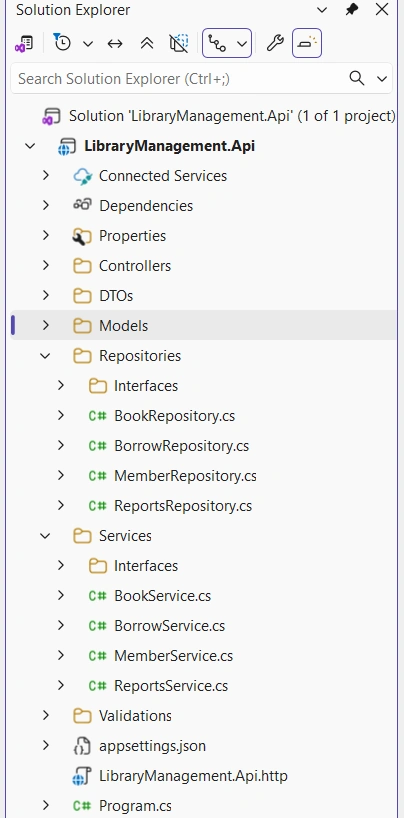Expand ReportsRepository.cs members
This screenshot has width=404, height=818.
point(61,506)
